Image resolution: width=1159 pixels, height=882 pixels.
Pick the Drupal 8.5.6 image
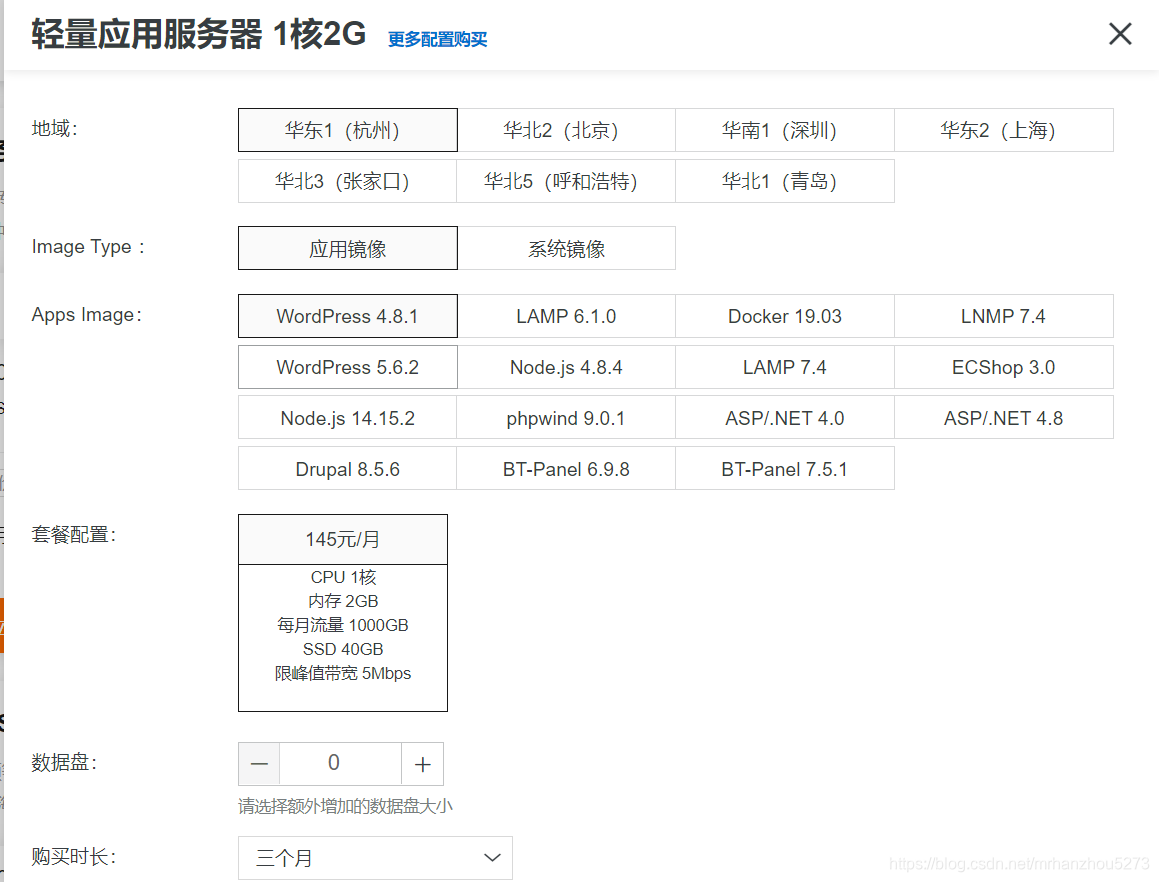coord(347,469)
